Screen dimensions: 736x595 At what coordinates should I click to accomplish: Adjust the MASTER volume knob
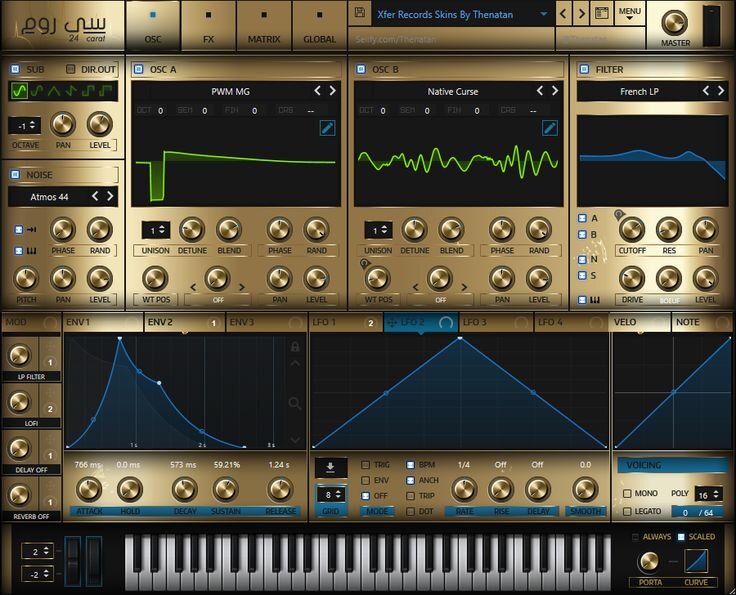[675, 22]
